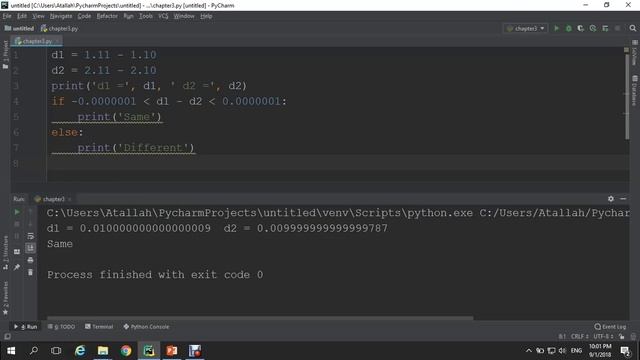Click Down the stack trace arrow
Screen dimensions: 640x360
(x=30, y=224)
